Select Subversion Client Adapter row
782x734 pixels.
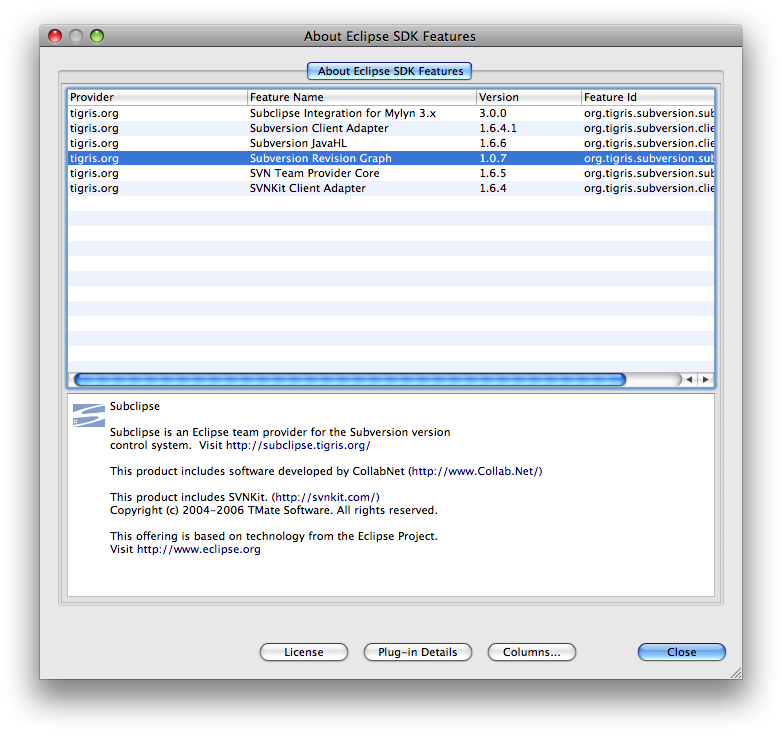pyautogui.click(x=391, y=128)
